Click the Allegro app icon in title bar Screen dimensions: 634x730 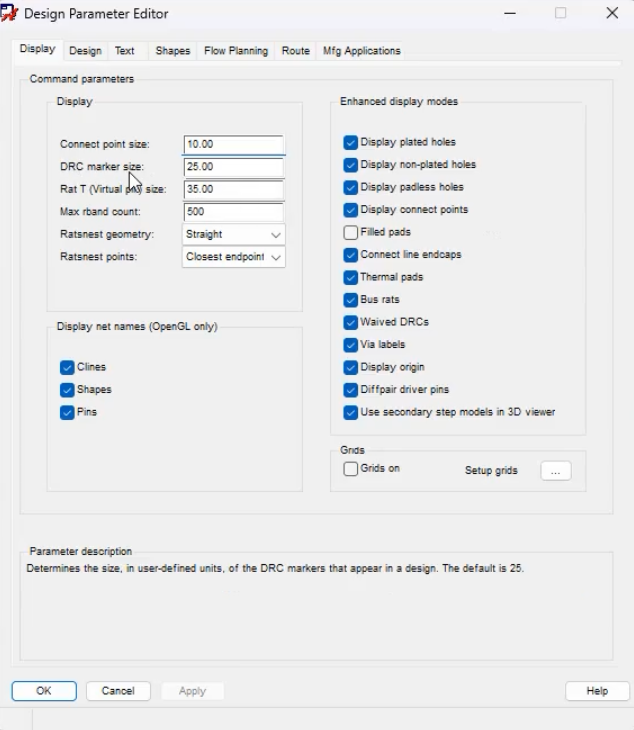point(9,13)
